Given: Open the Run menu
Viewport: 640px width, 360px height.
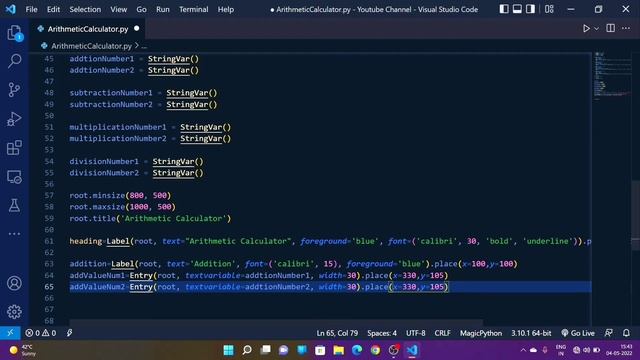Looking at the screenshot, I should [162, 9].
